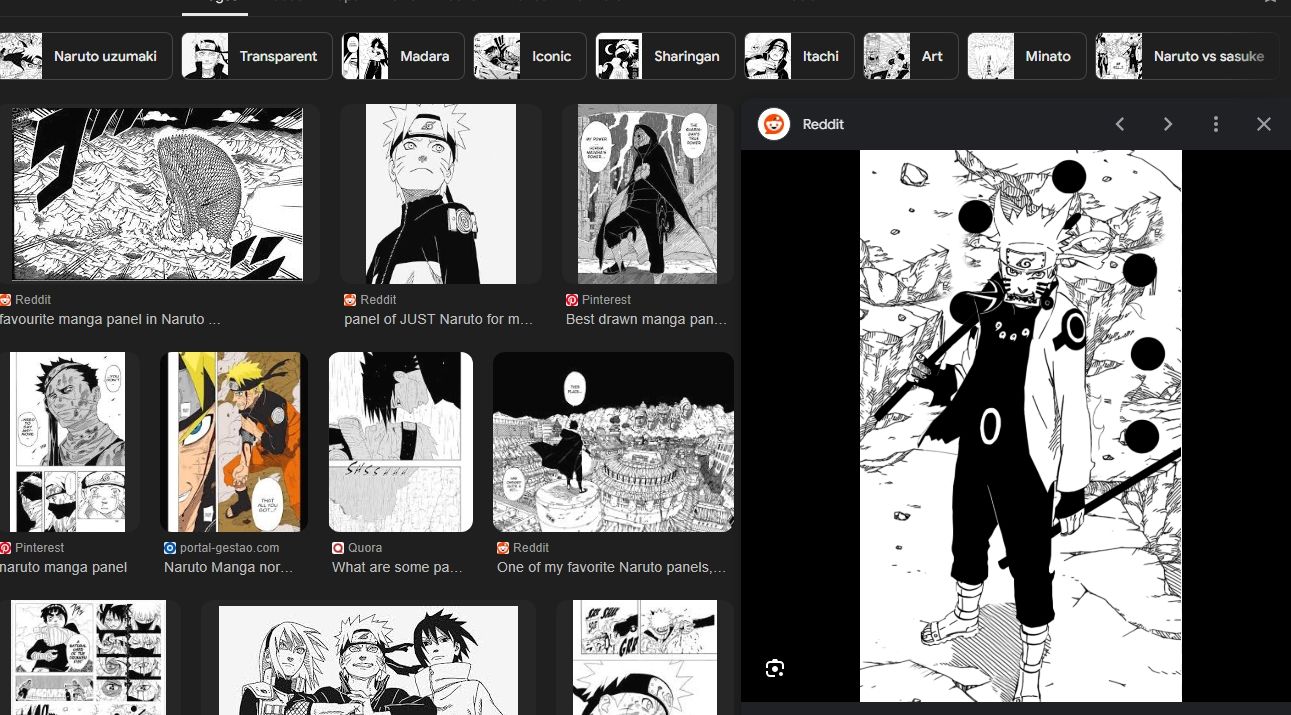Image resolution: width=1291 pixels, height=715 pixels.
Task: Open the cut-off manga page thumbnail beside the trio
Action: pyautogui.click(x=646, y=657)
